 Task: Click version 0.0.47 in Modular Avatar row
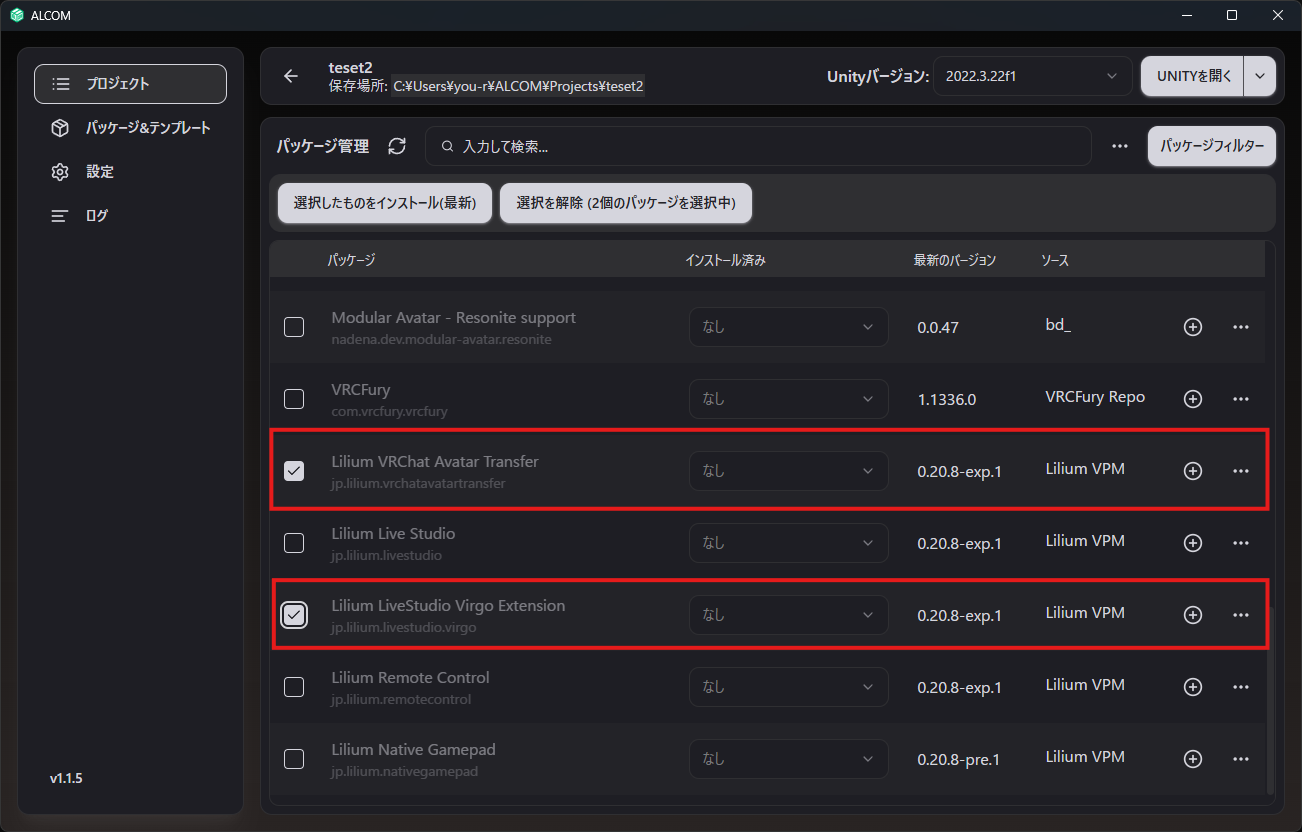tap(940, 327)
